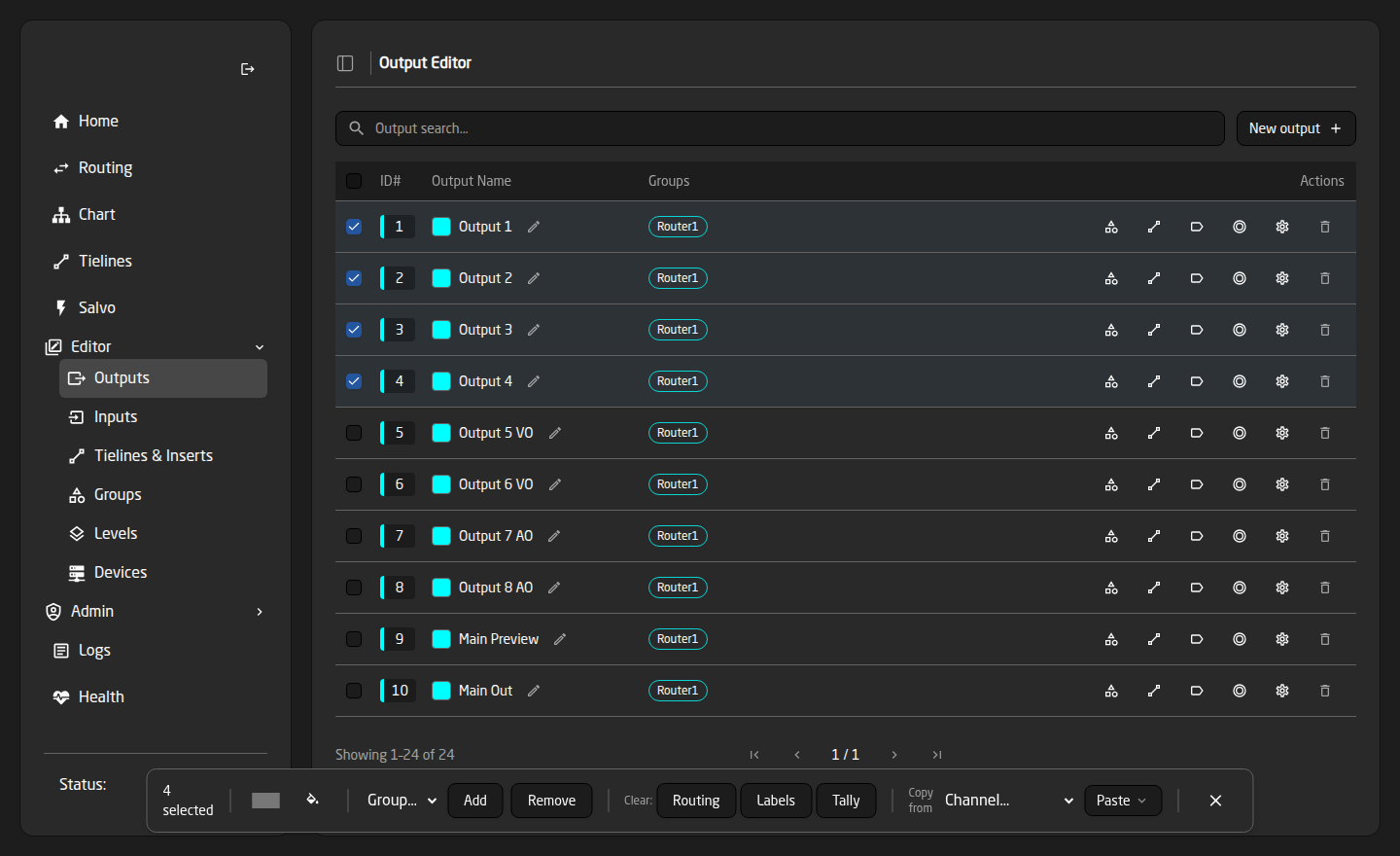Open tieline icon for Output 4
This screenshot has width=1400, height=856.
coord(1154,381)
